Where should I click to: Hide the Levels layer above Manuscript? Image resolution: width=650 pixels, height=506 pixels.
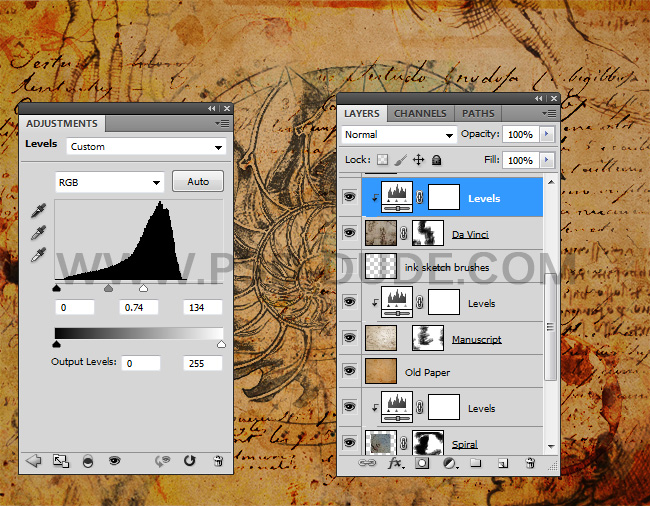point(349,301)
